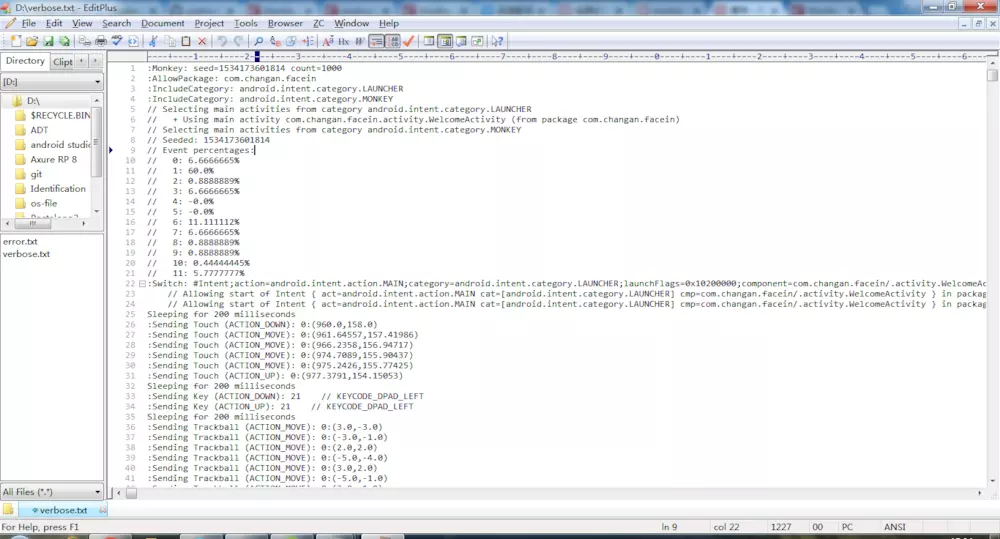
Task: Open font settings icon
Action: pyautogui.click(x=328, y=41)
